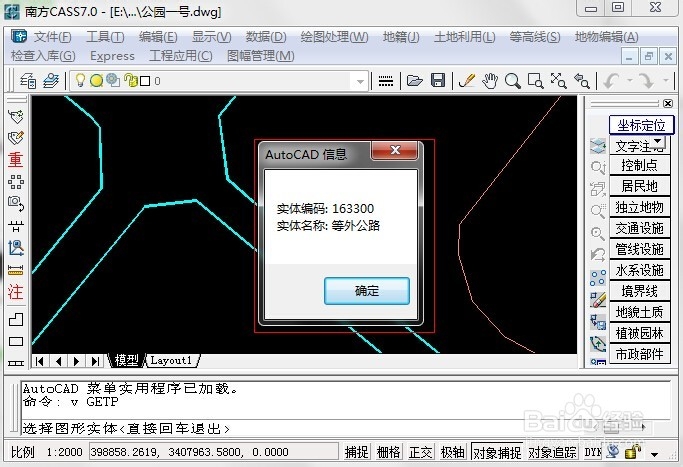
Task: Toggle 对象追踪 object tracking
Action: point(552,452)
